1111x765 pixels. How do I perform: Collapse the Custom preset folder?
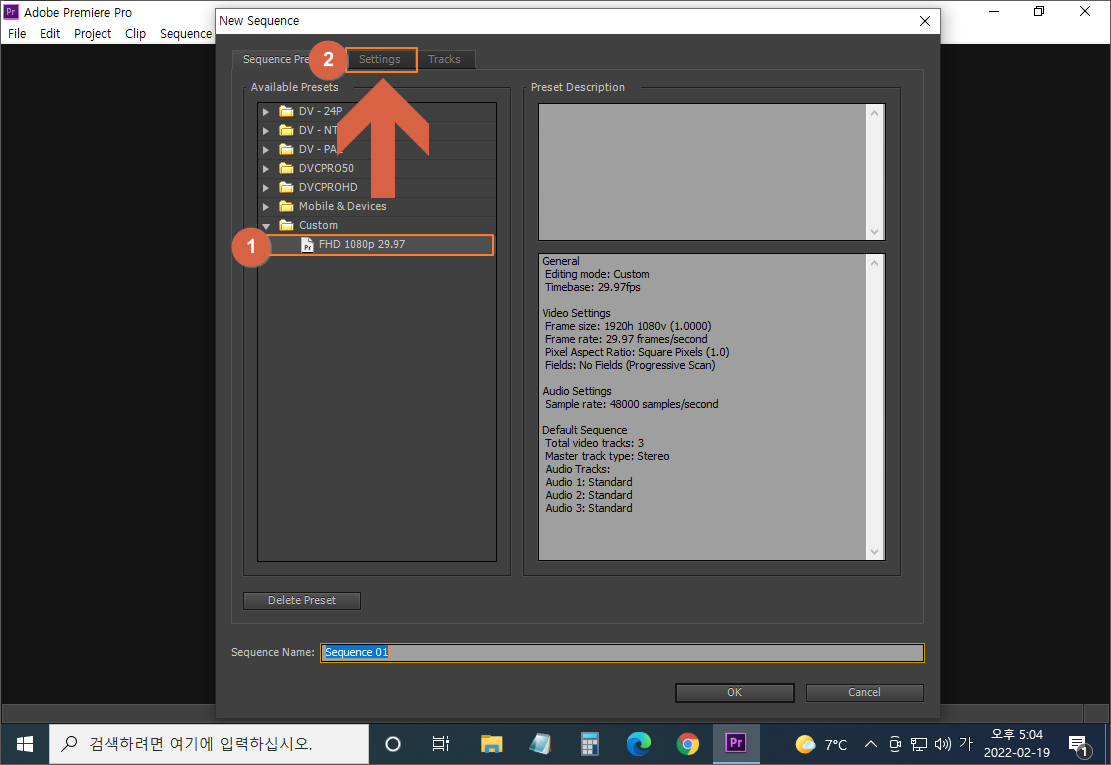click(x=266, y=226)
